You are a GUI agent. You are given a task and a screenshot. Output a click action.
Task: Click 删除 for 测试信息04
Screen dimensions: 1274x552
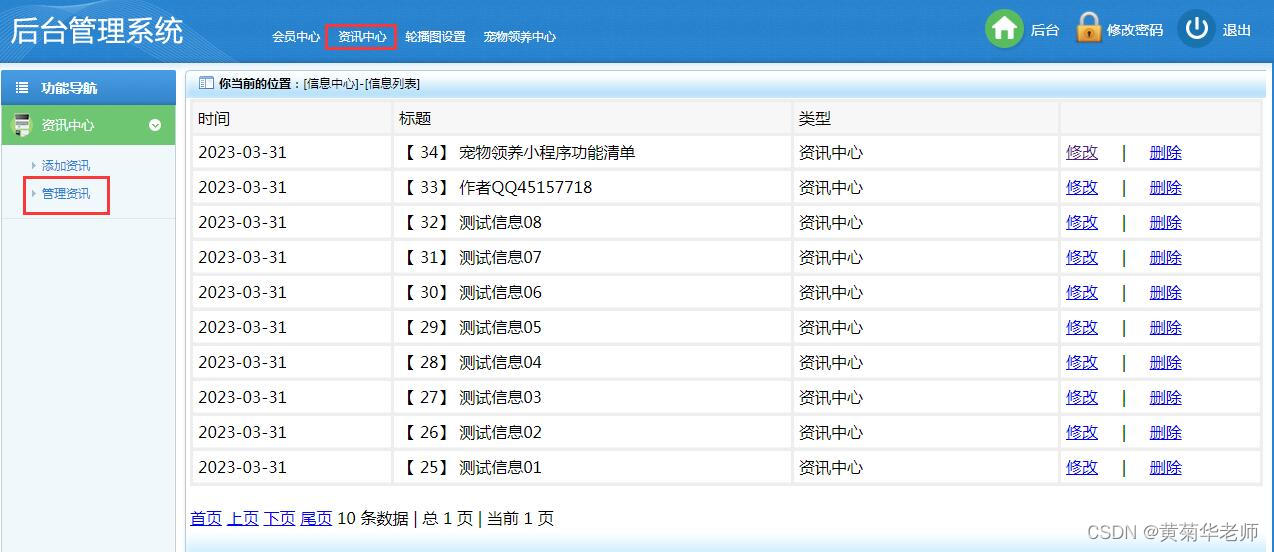1166,362
